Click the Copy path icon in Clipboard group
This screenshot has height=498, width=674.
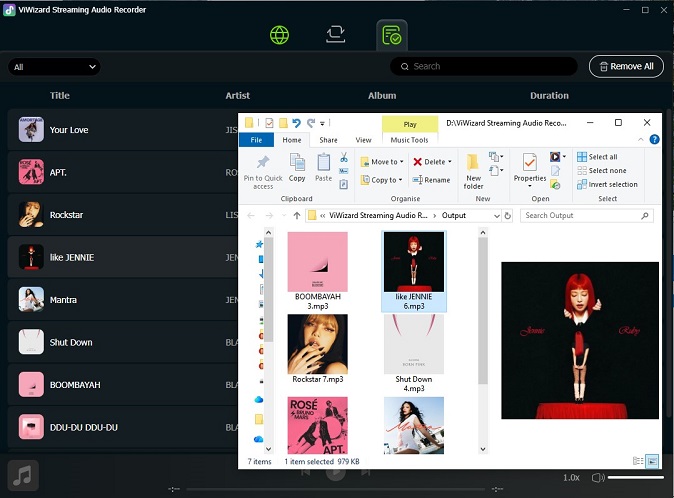(343, 171)
